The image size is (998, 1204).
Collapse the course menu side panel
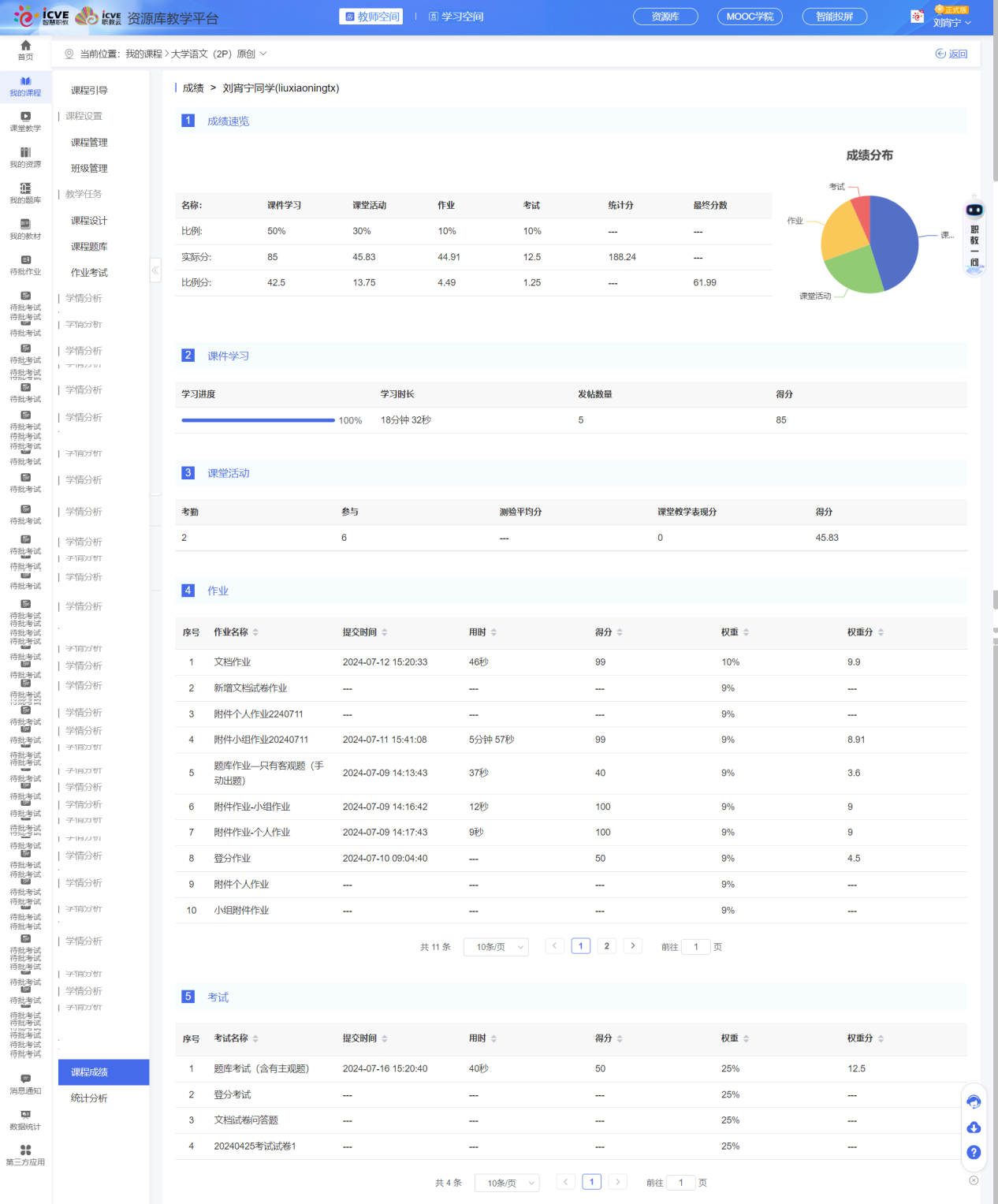click(155, 270)
